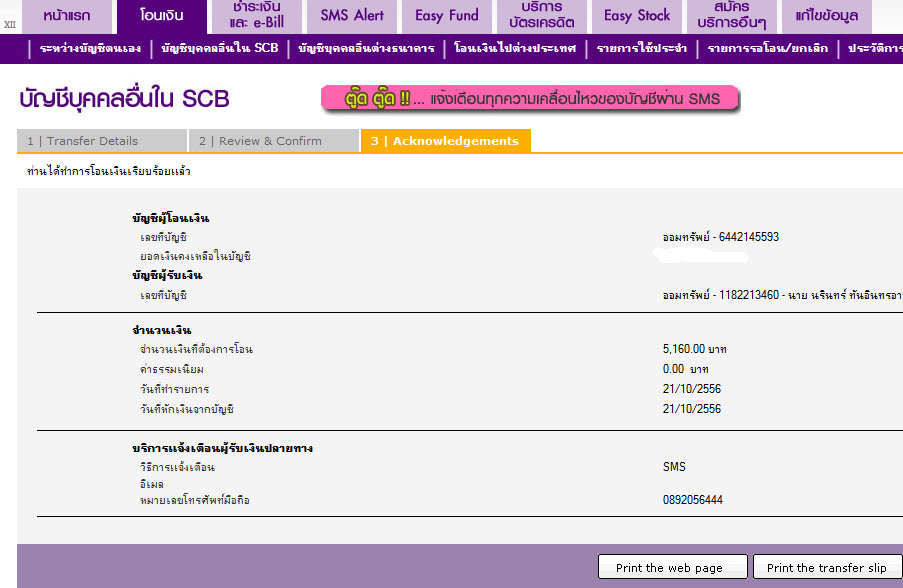This screenshot has height=588, width=903.
Task: Switch to the SMS Alert tab
Action: tap(352, 16)
